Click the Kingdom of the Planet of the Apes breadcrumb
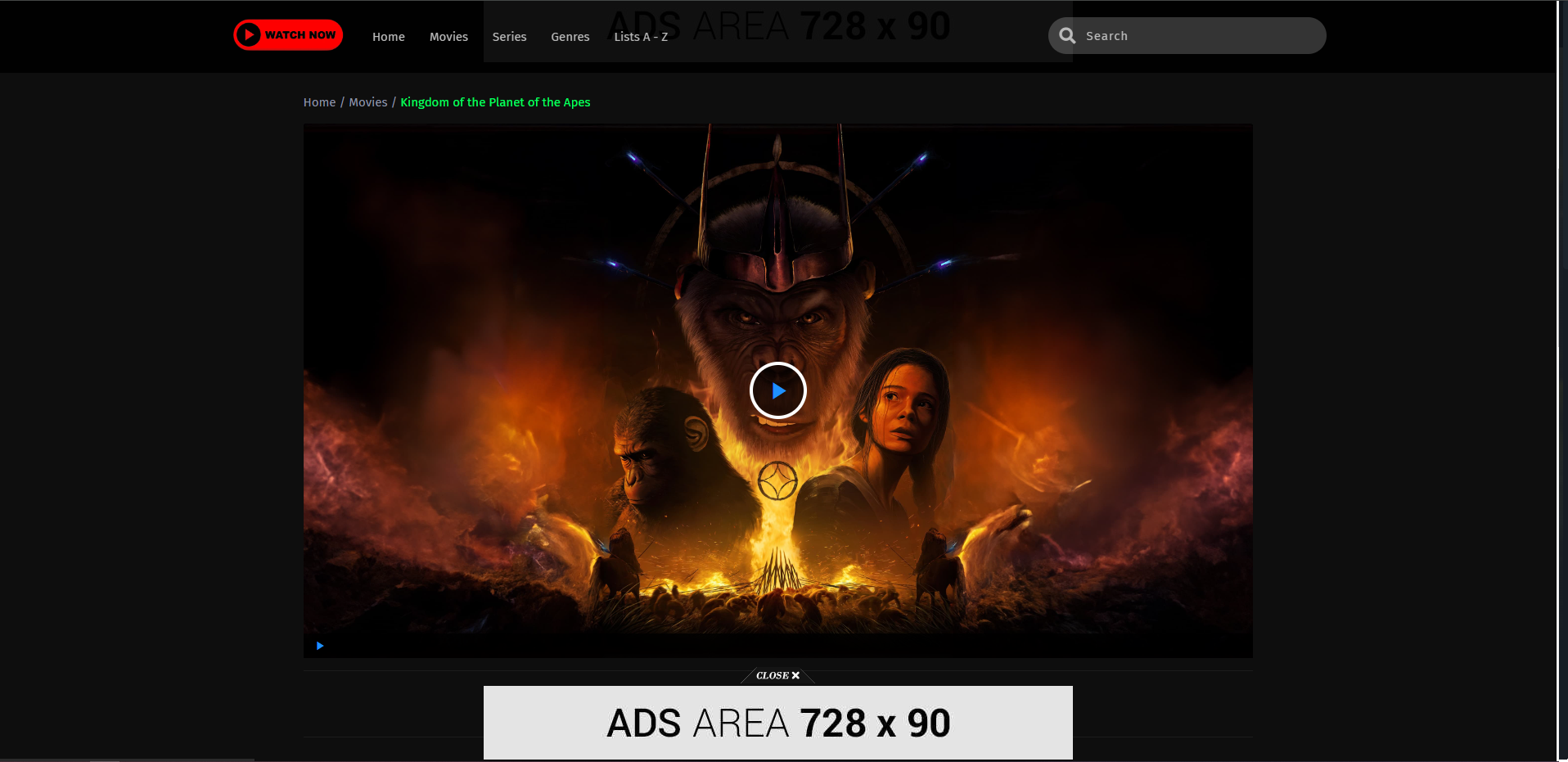Image resolution: width=1568 pixels, height=762 pixels. point(495,102)
